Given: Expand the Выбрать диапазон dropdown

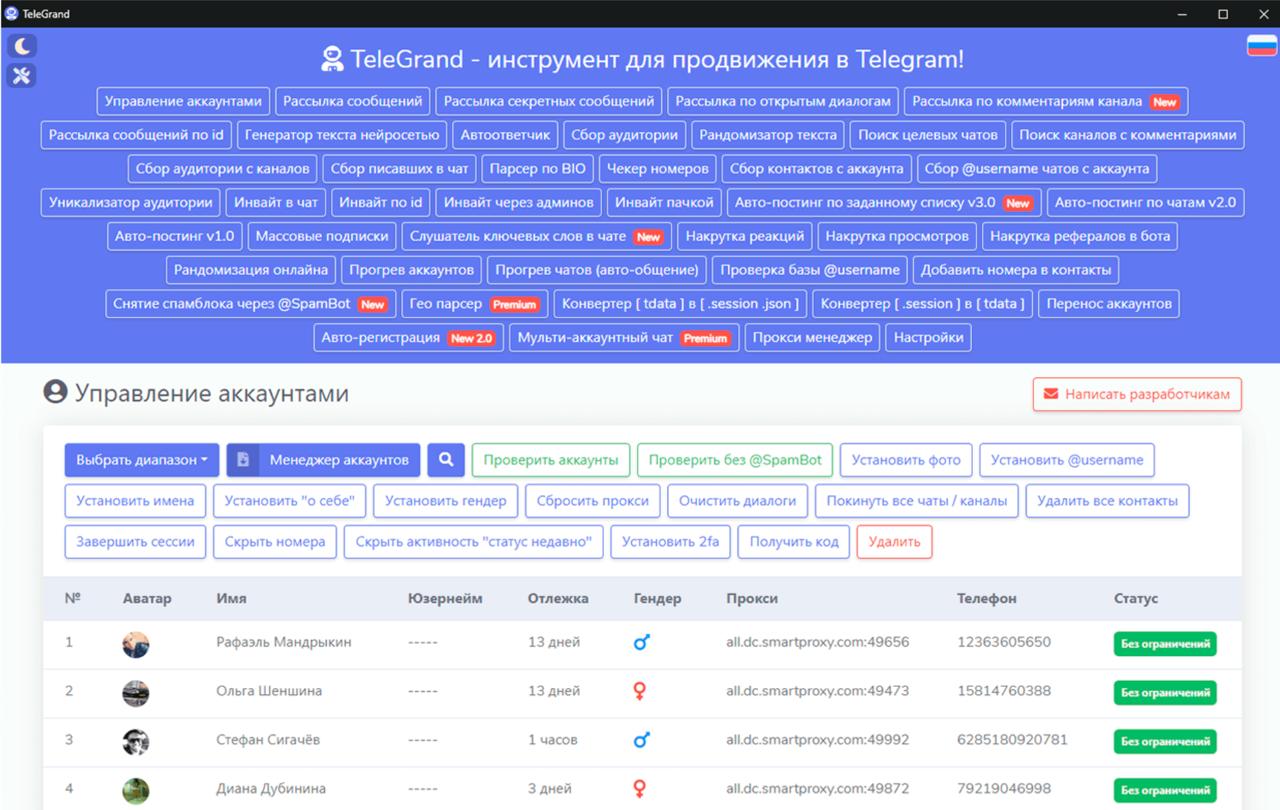Looking at the screenshot, I should pyautogui.click(x=142, y=460).
